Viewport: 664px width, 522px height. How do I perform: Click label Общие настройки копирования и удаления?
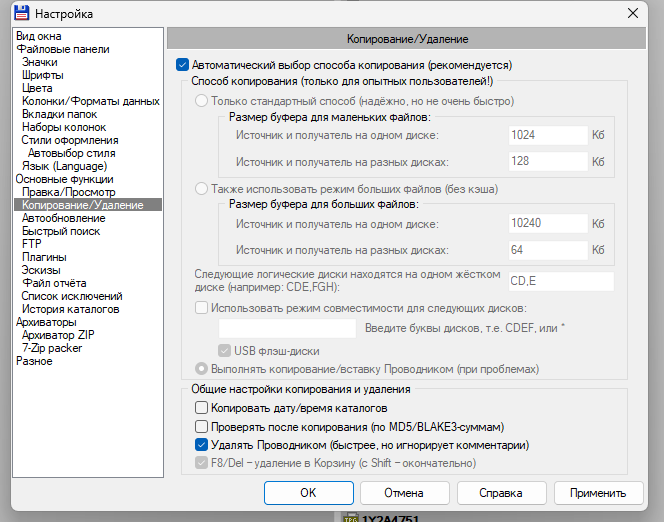pyautogui.click(x=301, y=389)
